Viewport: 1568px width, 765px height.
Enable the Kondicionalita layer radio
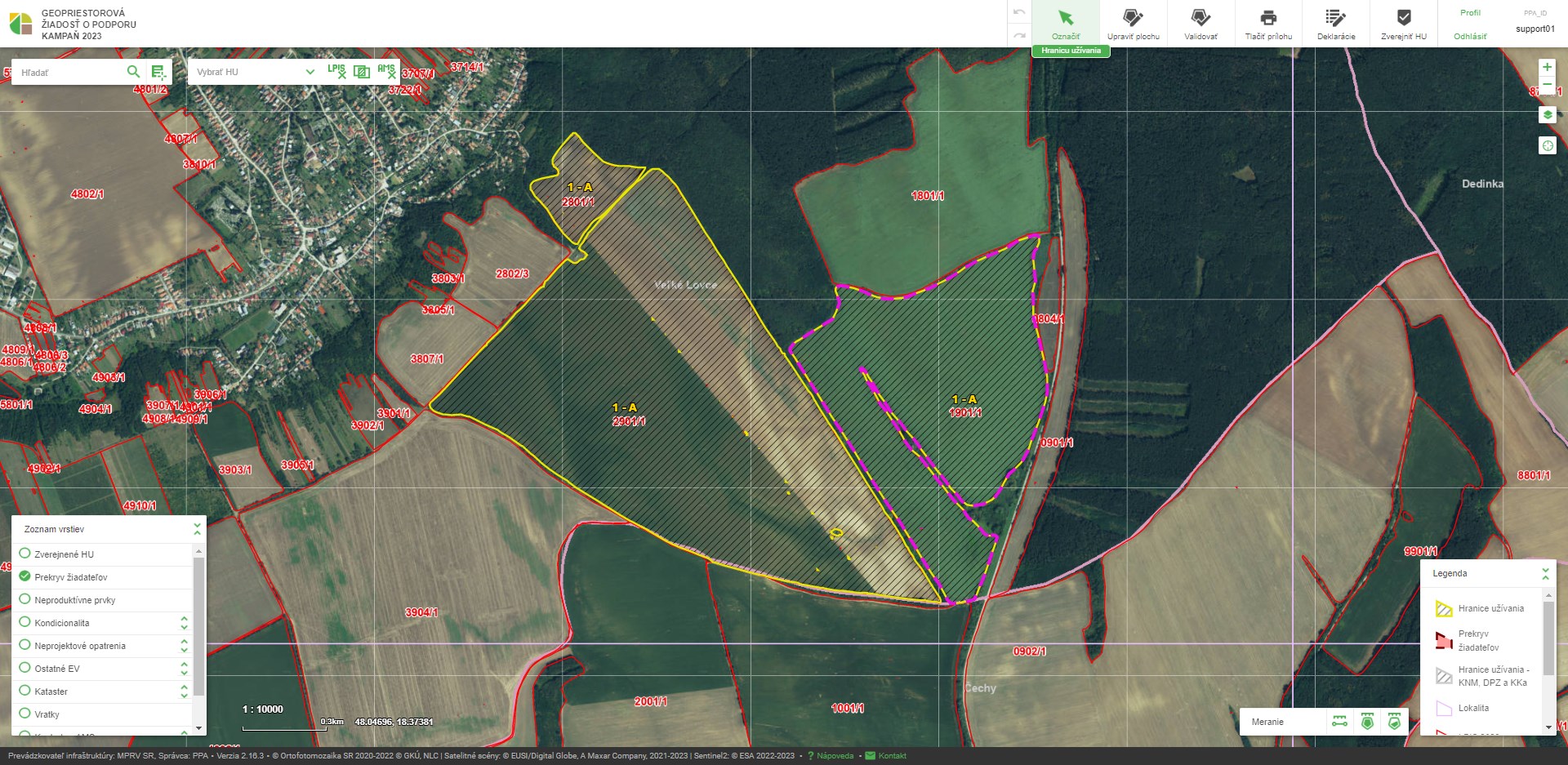coord(24,622)
